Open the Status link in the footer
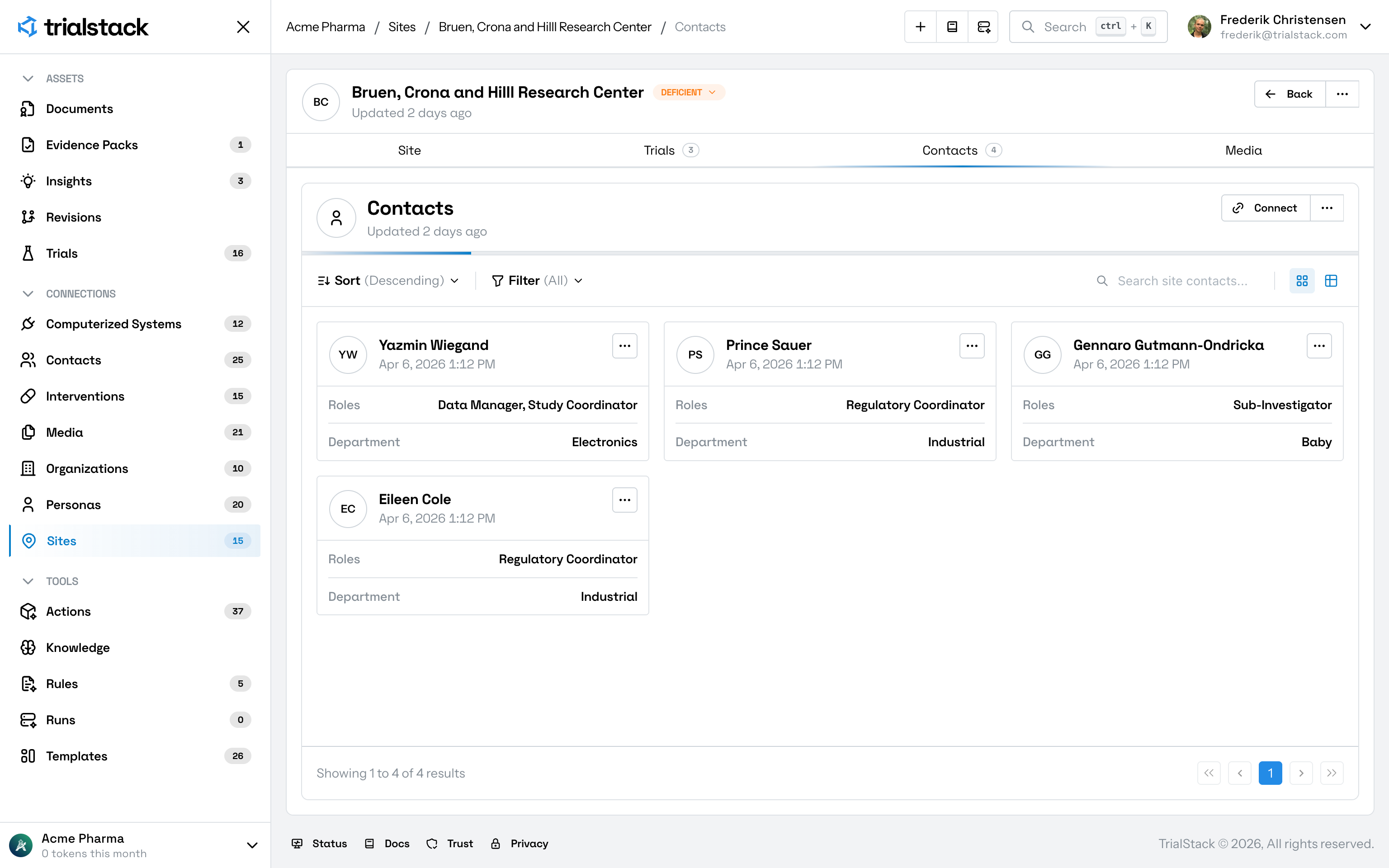The height and width of the screenshot is (868, 1389). (x=319, y=844)
